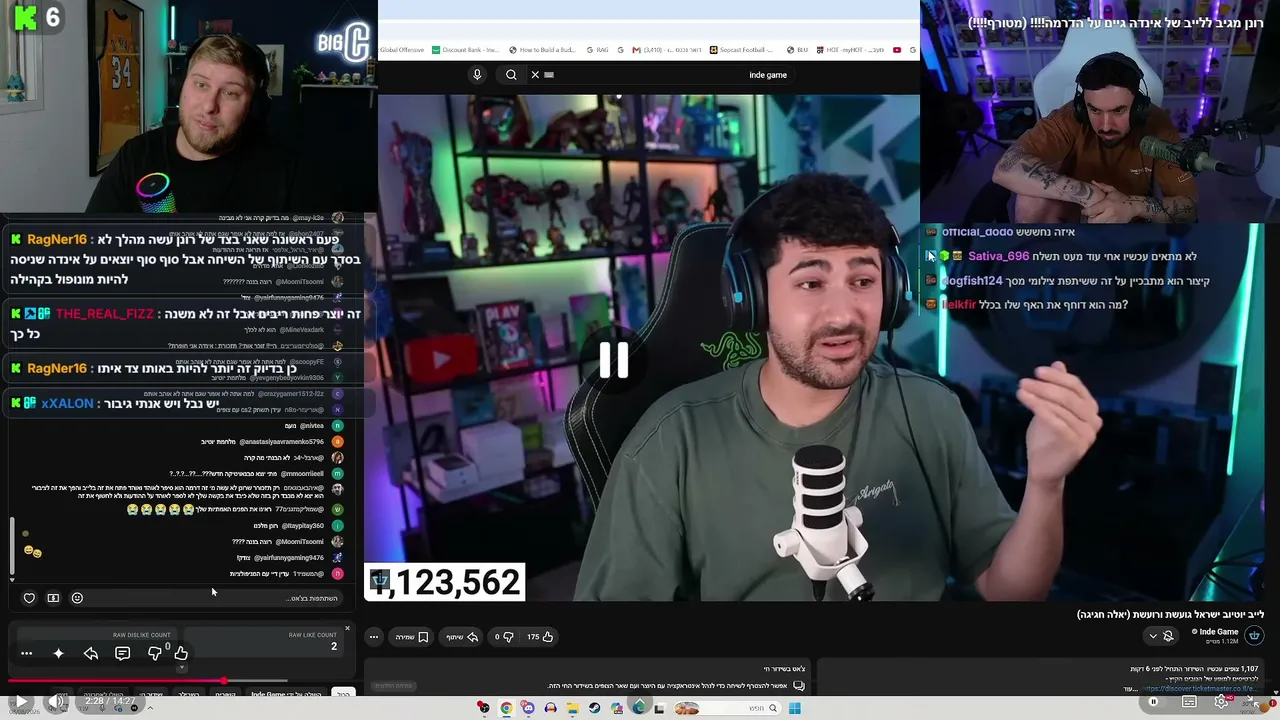Click the thumbs-down icon in overlay bar

(155, 653)
